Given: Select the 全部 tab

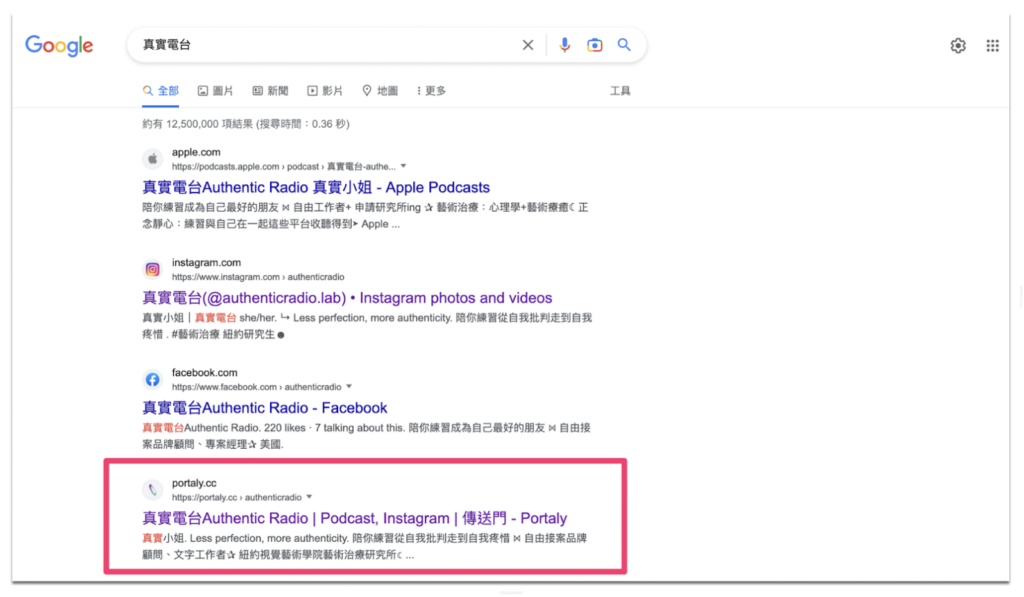Looking at the screenshot, I should click(161, 91).
